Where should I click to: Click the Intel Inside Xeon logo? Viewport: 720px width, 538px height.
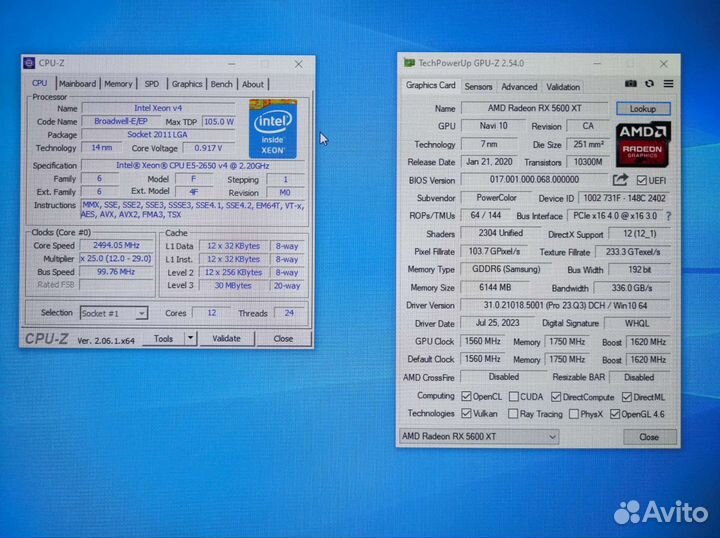click(273, 129)
